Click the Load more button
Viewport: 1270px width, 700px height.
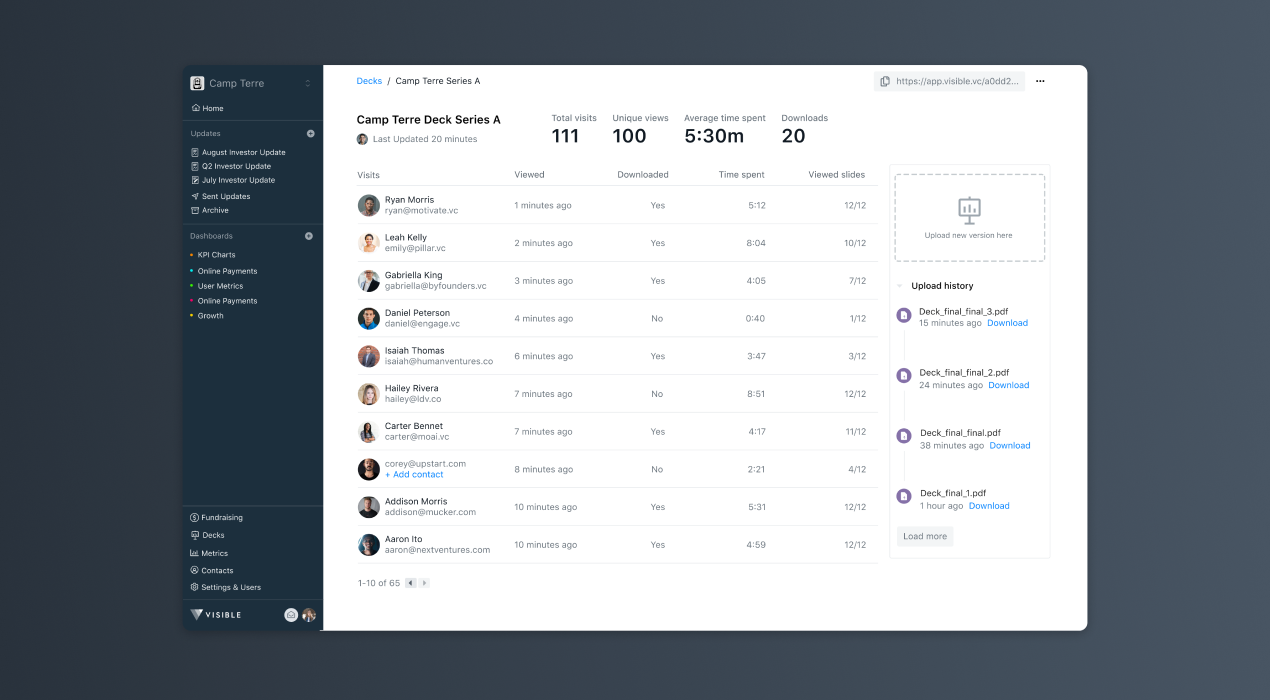(924, 537)
